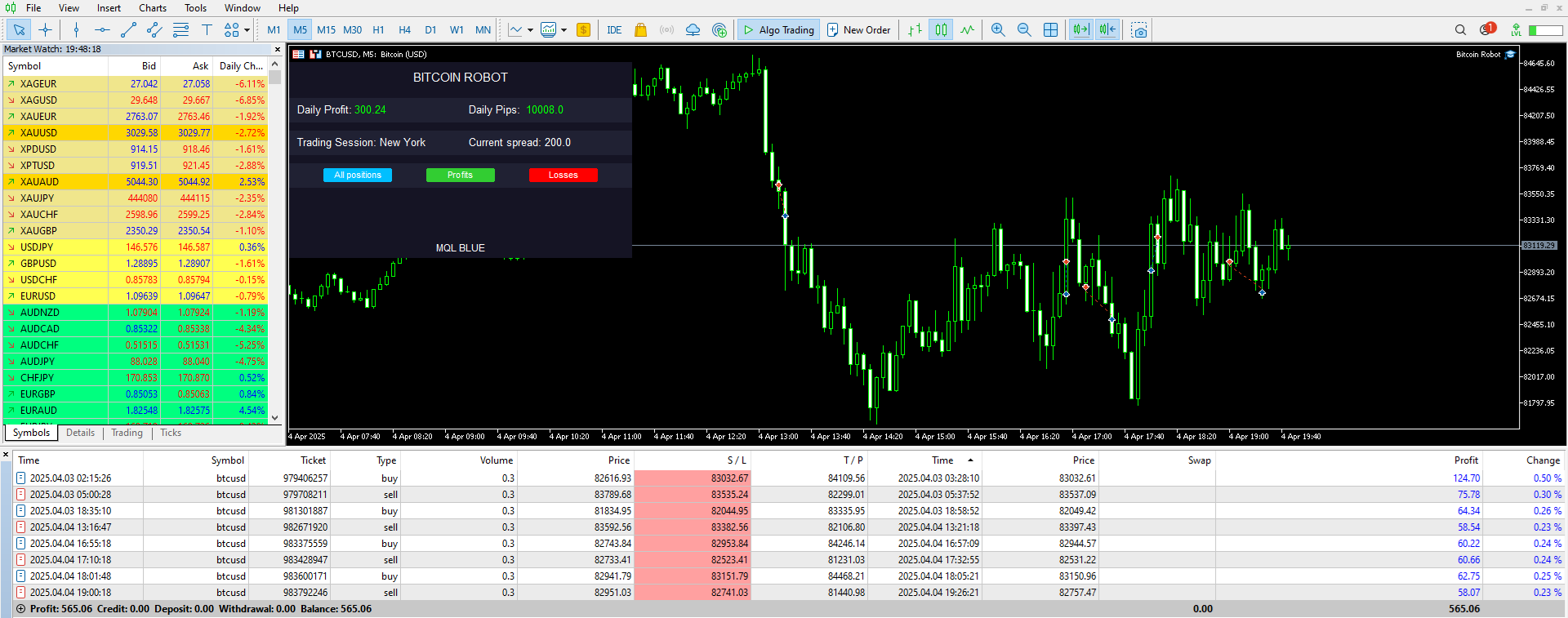Open the chat notifications icon with the red badge

[x=1487, y=29]
